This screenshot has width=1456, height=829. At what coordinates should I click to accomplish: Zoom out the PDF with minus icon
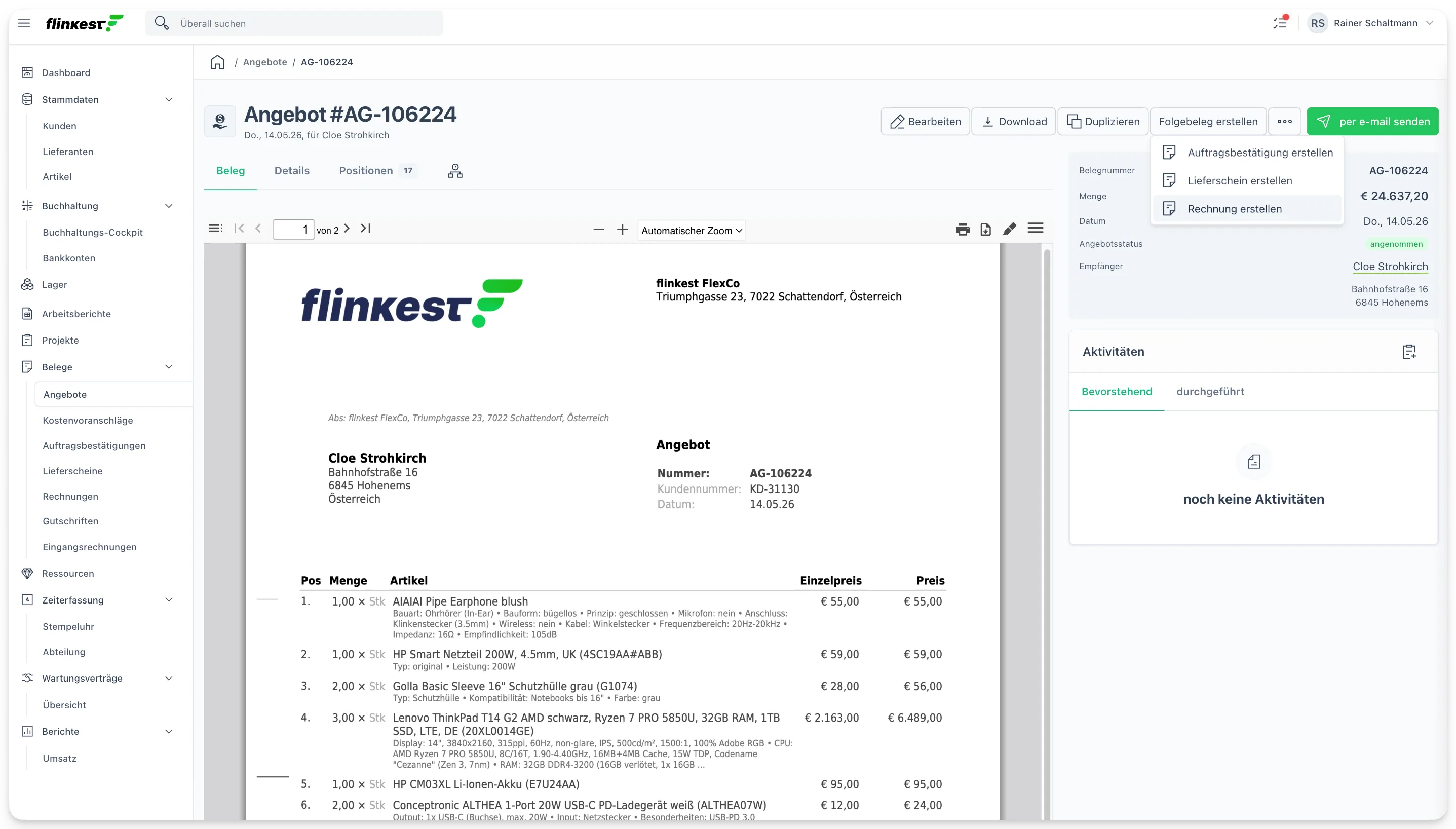(x=598, y=230)
